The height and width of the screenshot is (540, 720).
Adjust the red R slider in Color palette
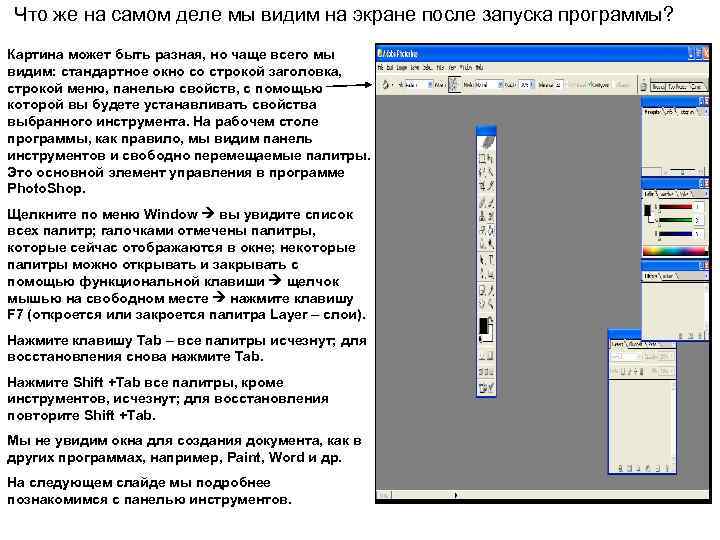click(x=674, y=207)
